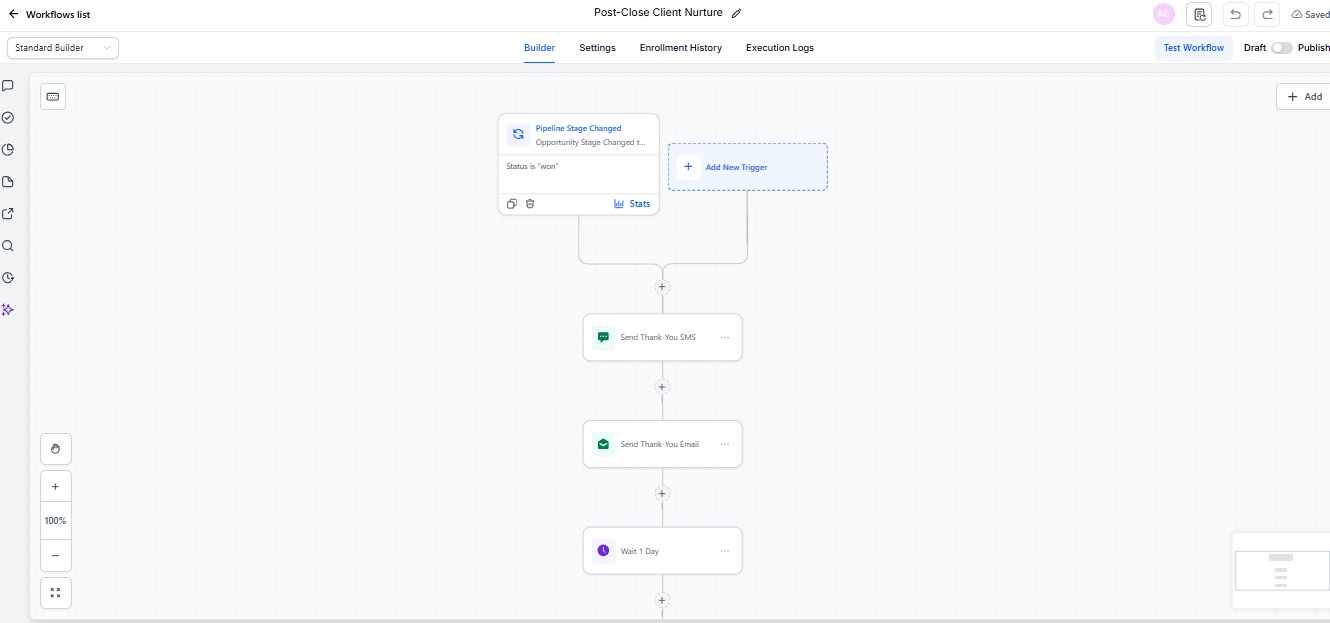Open the search magnifier sidebar icon
The width and height of the screenshot is (1330, 623).
pos(8,246)
